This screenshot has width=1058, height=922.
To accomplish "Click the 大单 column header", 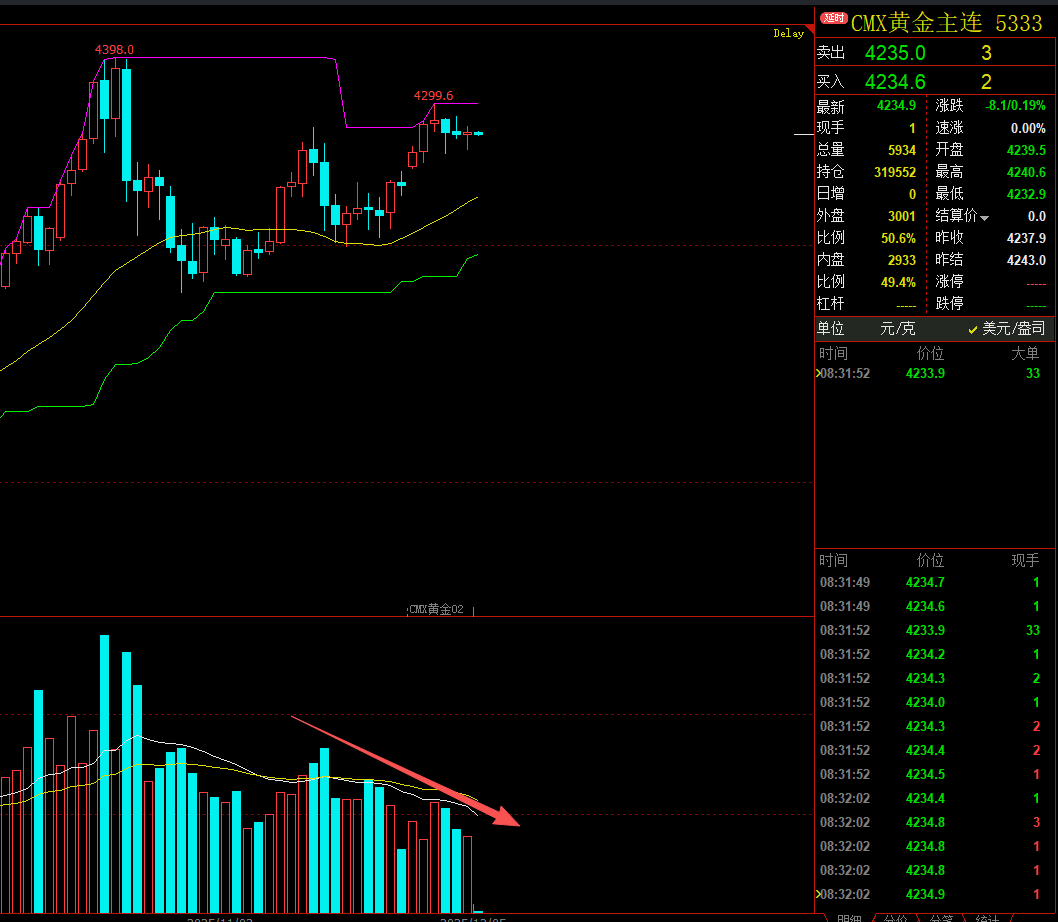I will (1025, 353).
